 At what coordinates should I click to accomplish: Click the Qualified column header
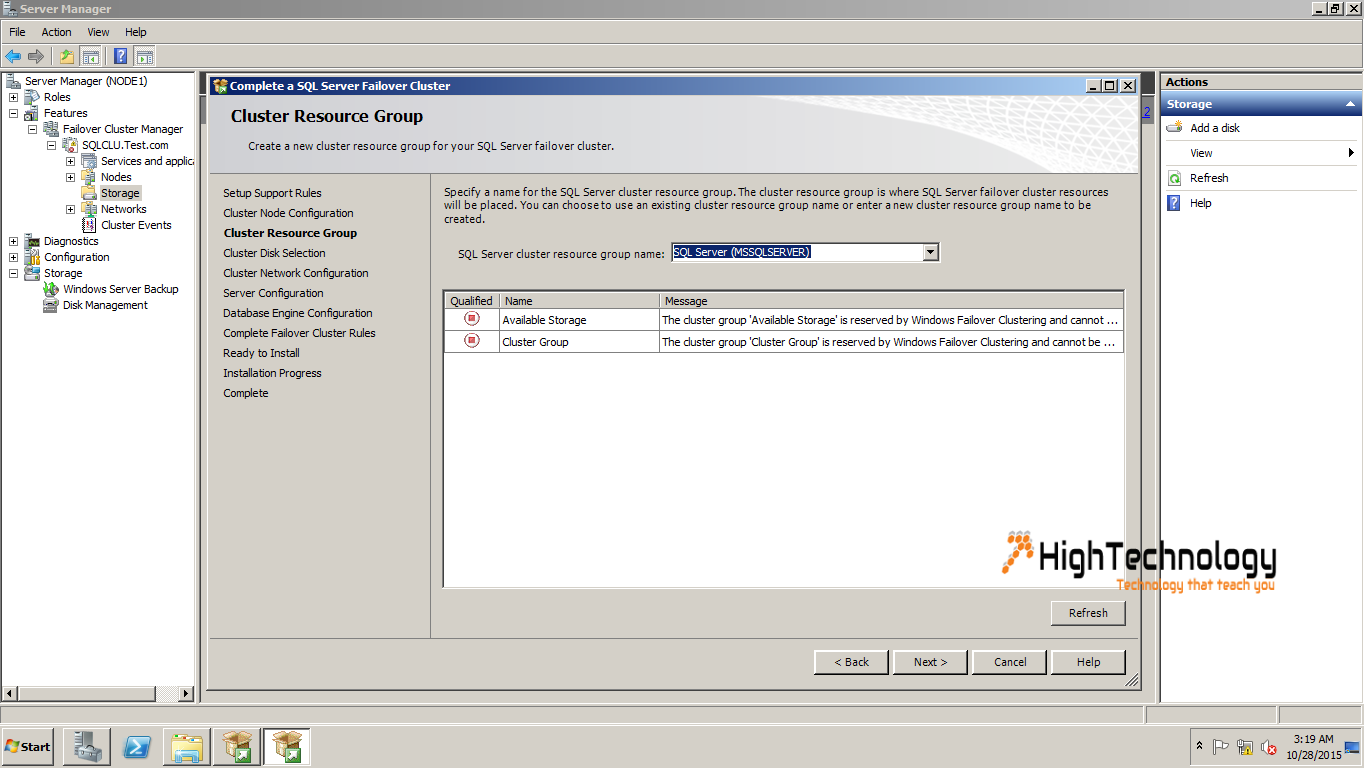point(471,300)
